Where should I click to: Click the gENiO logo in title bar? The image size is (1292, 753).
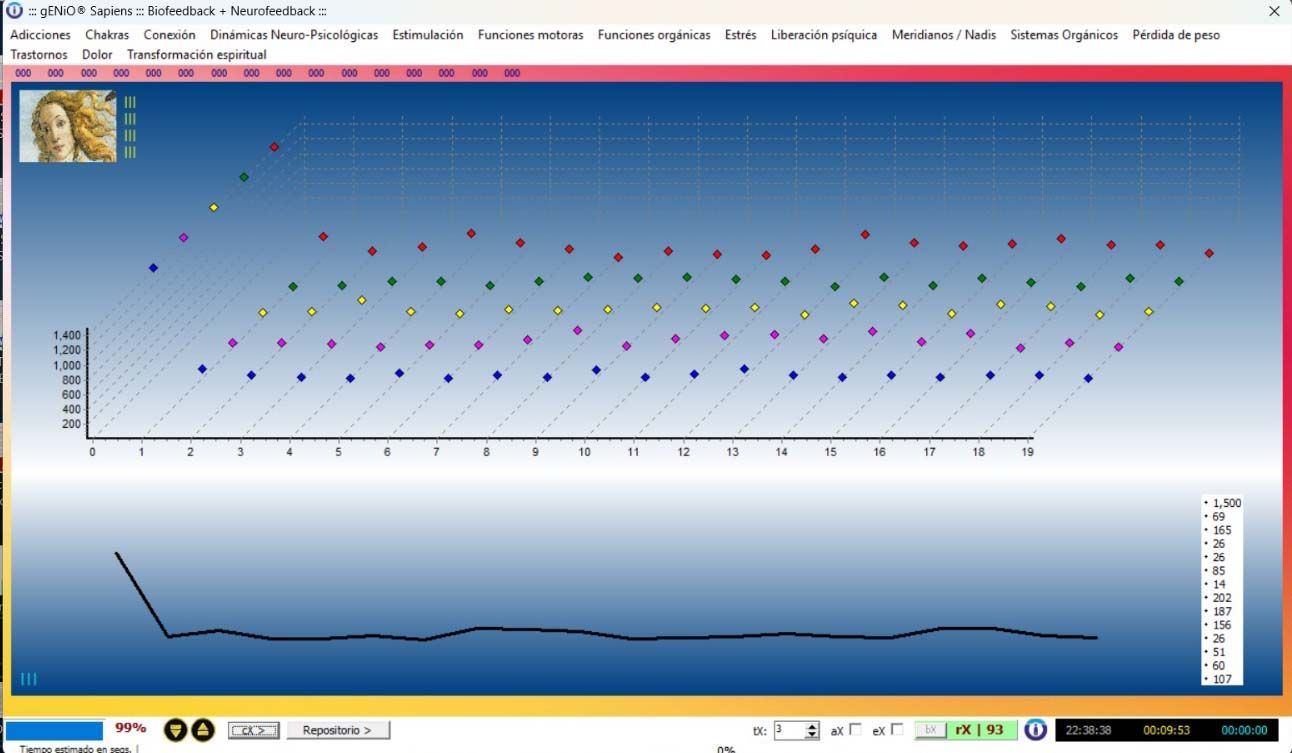14,11
